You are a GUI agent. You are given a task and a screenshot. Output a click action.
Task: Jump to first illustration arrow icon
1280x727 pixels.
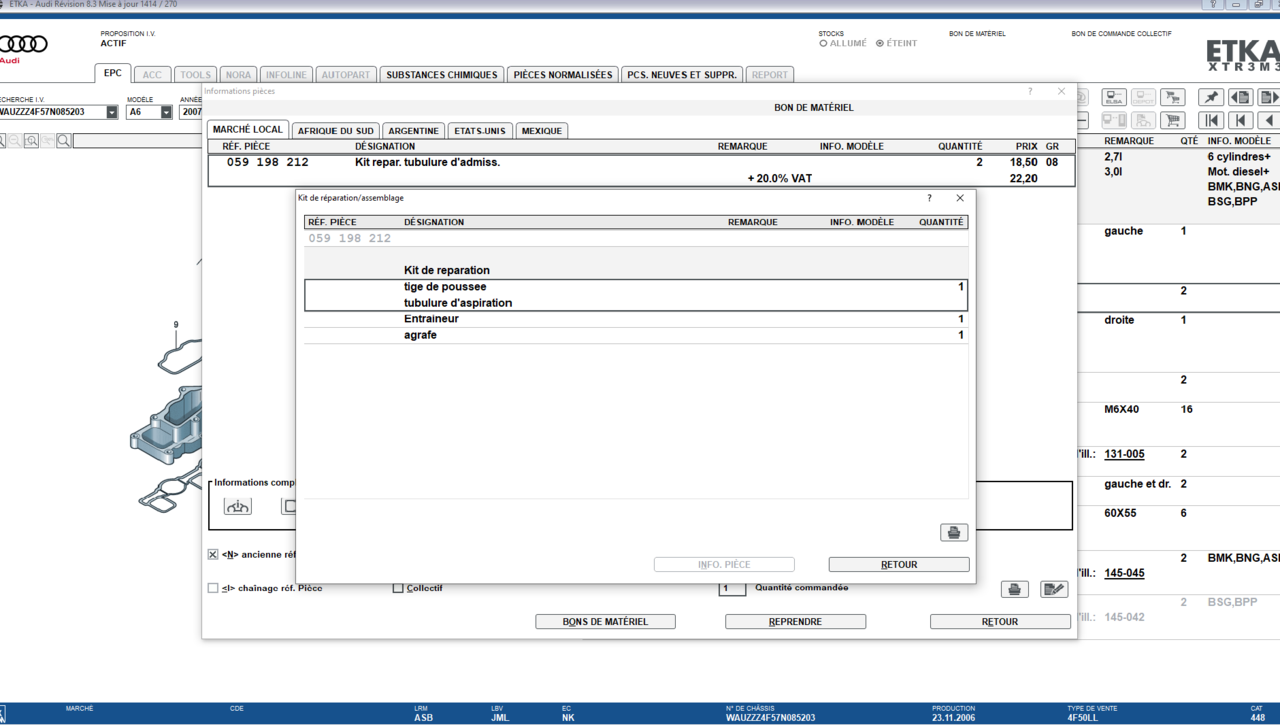pyautogui.click(x=1211, y=120)
